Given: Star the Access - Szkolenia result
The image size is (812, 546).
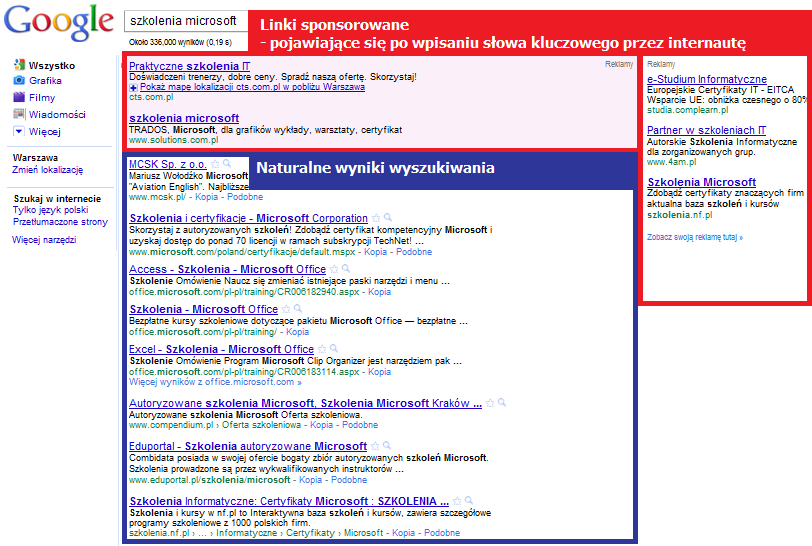Looking at the screenshot, I should (334, 268).
